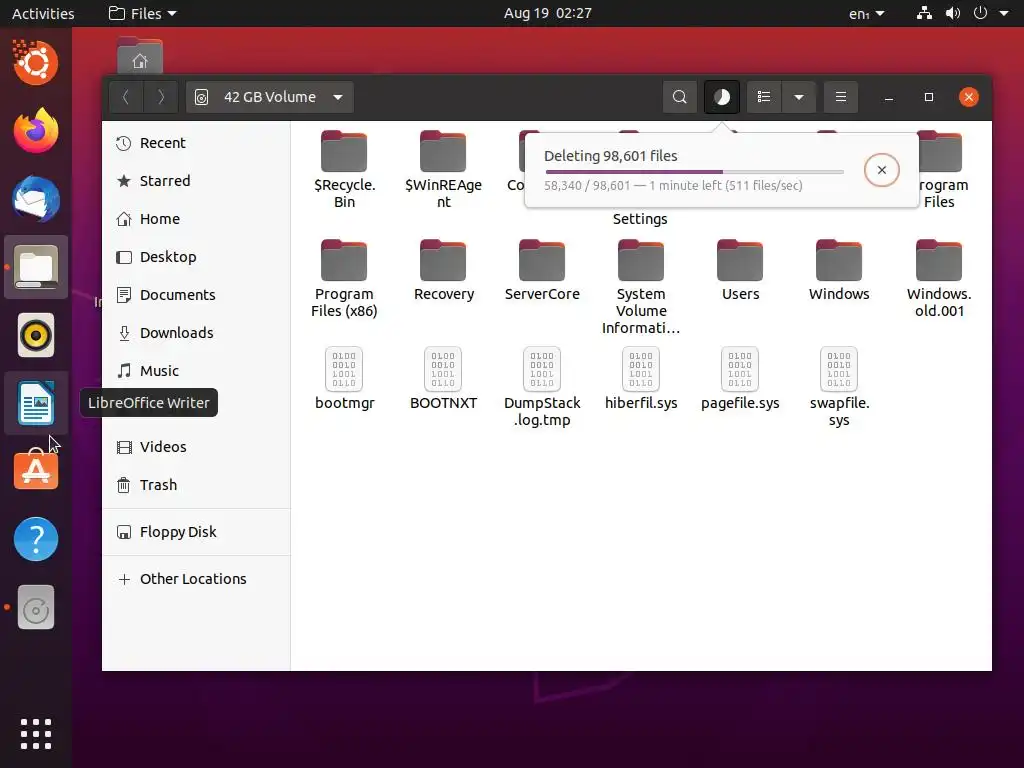The width and height of the screenshot is (1024, 768).
Task: Open the Files app menu in top bar
Action: click(142, 13)
